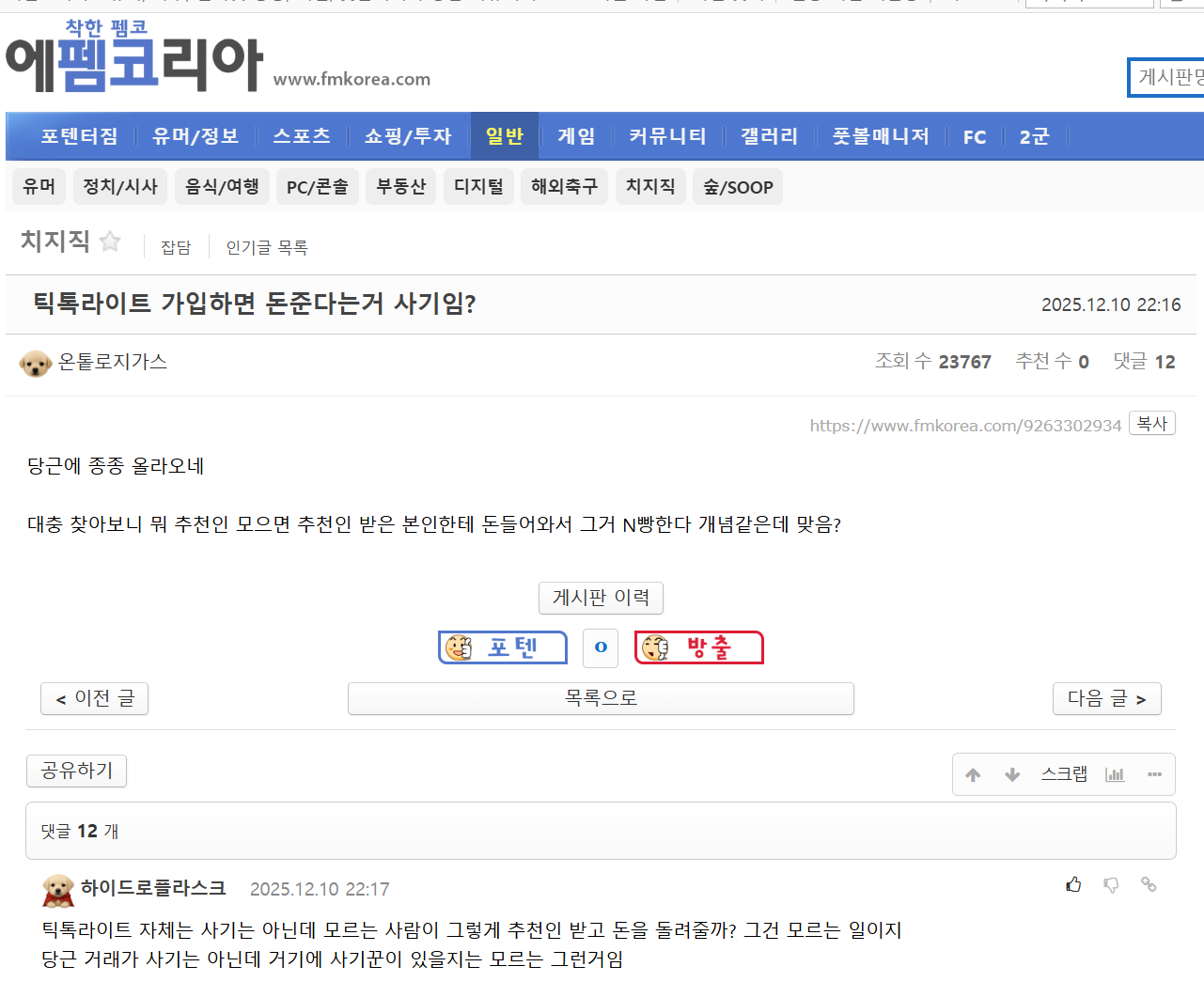Click author 온톨로지가스's puppy avatar
The width and height of the screenshot is (1204, 982).
pos(36,363)
